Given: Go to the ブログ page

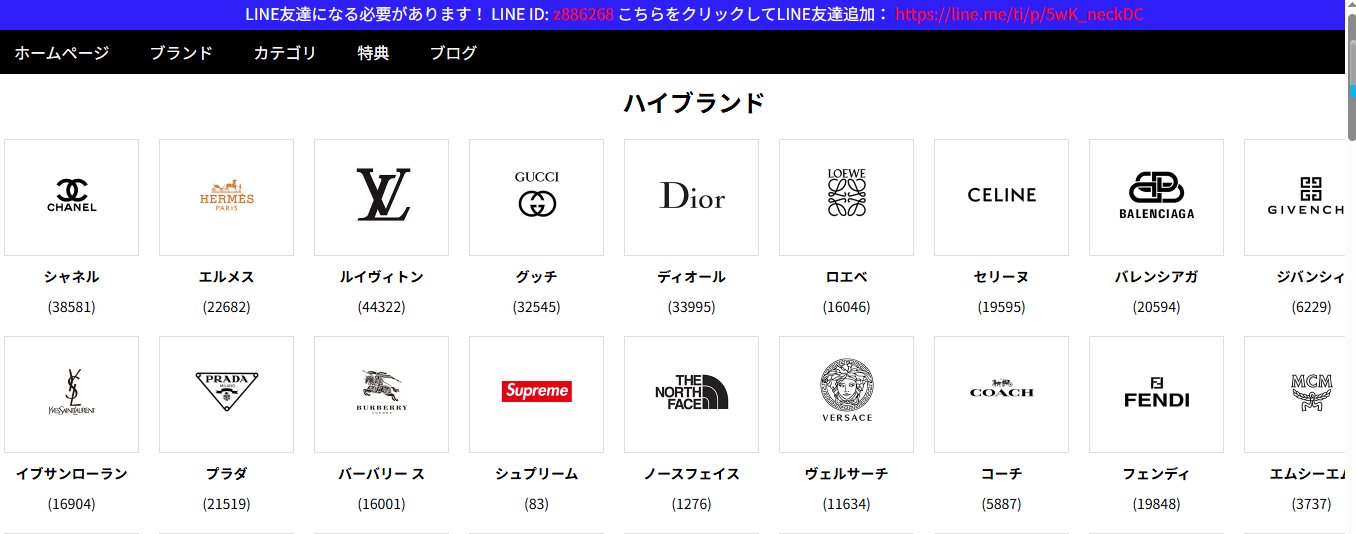Looking at the screenshot, I should 453,53.
